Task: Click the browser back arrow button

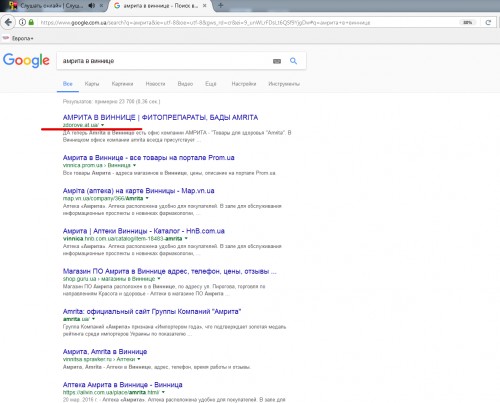Action: pyautogui.click(x=8, y=22)
